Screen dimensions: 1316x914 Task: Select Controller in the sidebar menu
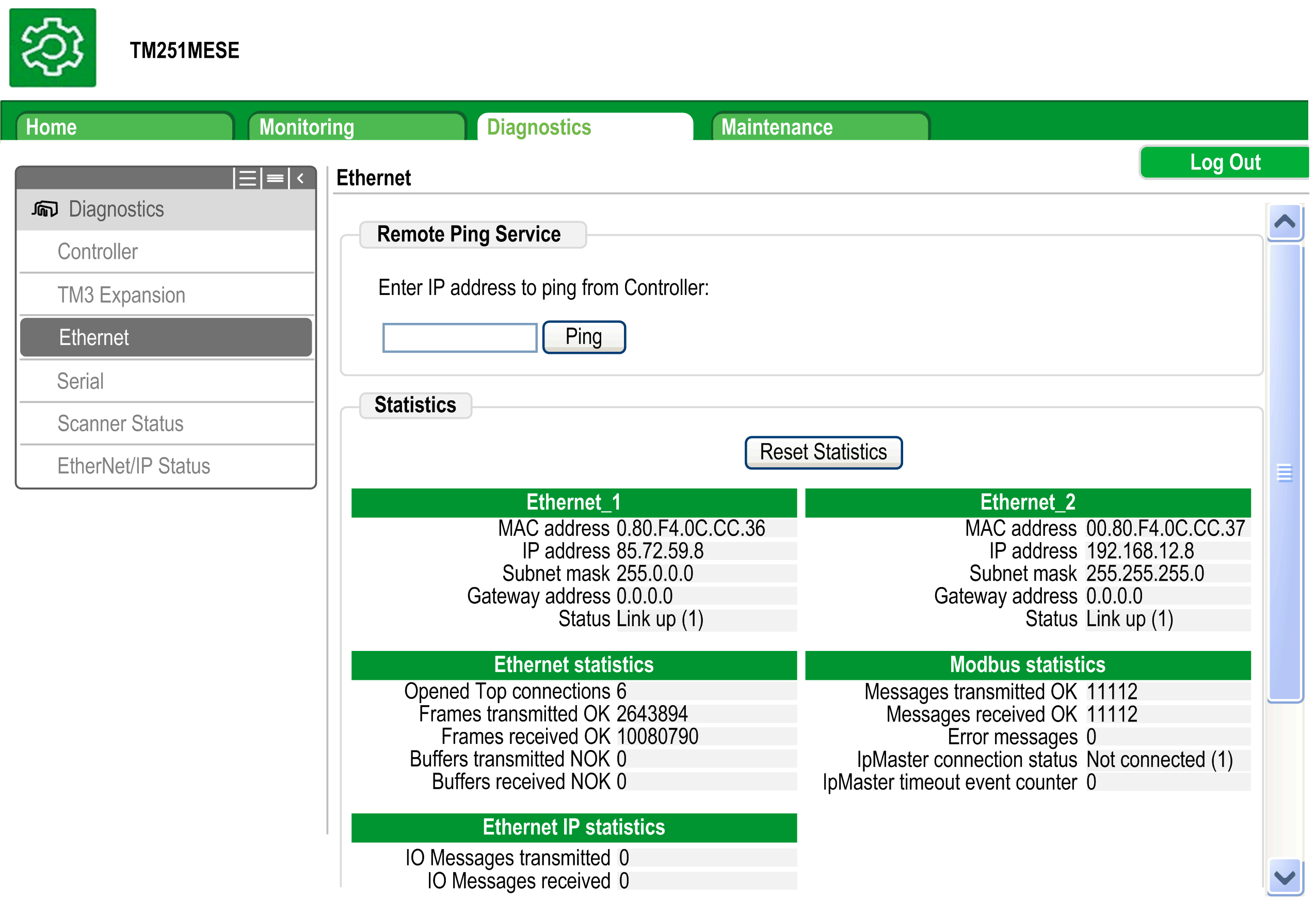(166, 252)
